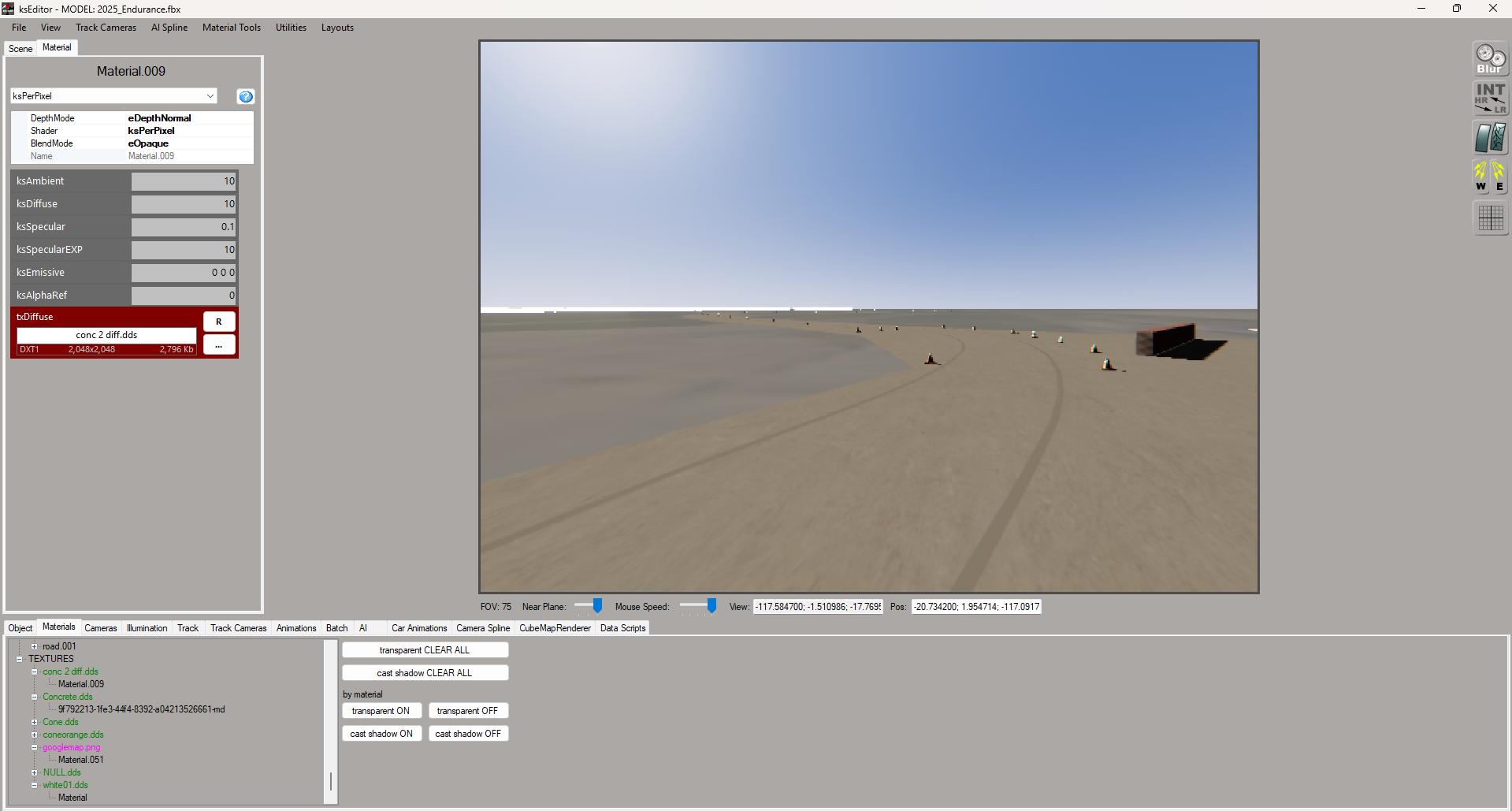Expand the coneorange.dds node
This screenshot has width=1512, height=811.
(35, 735)
